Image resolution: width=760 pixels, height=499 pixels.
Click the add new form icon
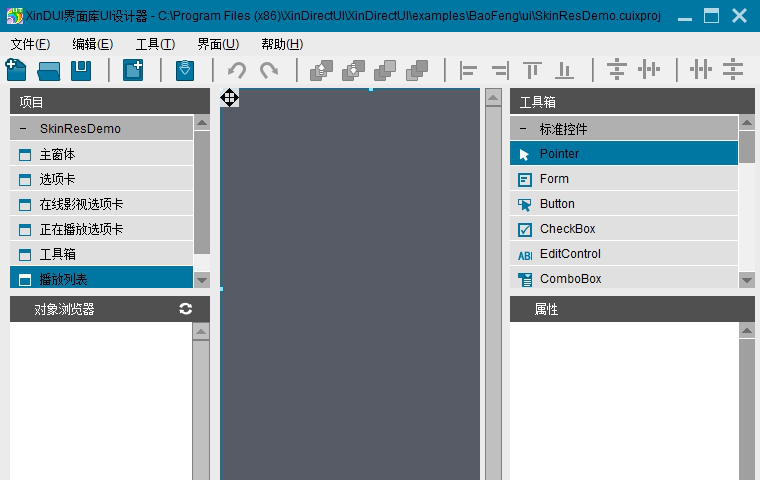pyautogui.click(x=133, y=70)
